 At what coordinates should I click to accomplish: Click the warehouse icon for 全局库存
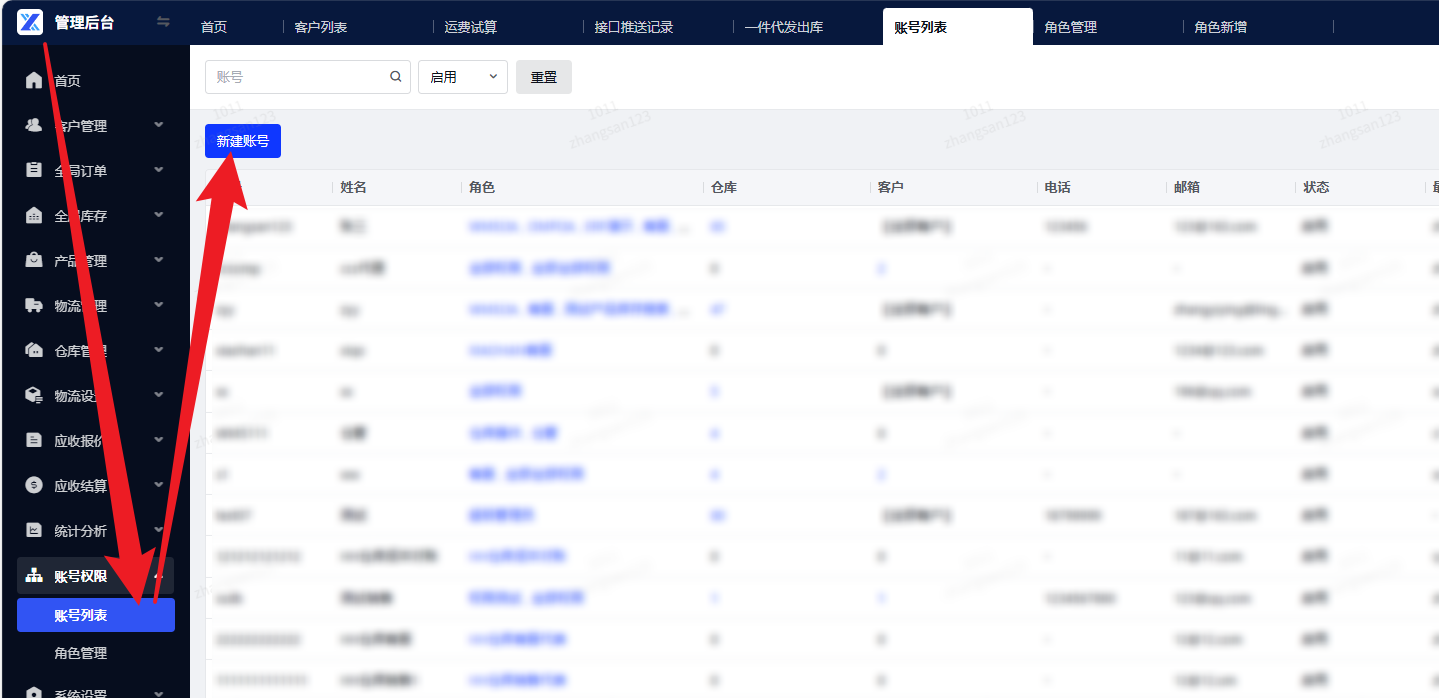[34, 215]
